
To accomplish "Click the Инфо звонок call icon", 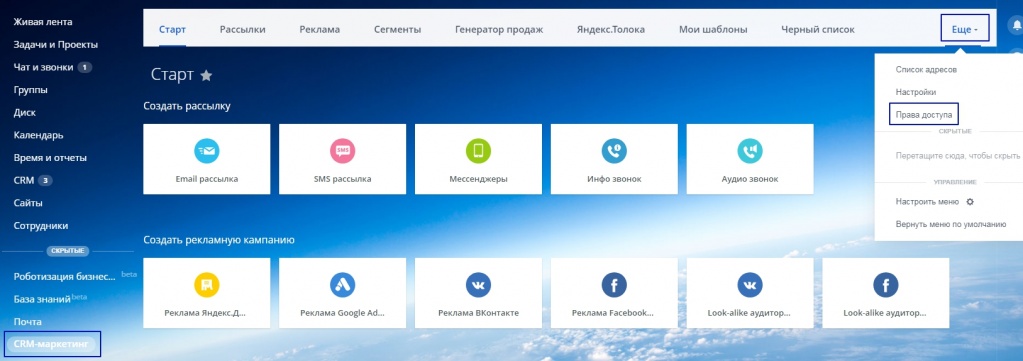I will 614,151.
